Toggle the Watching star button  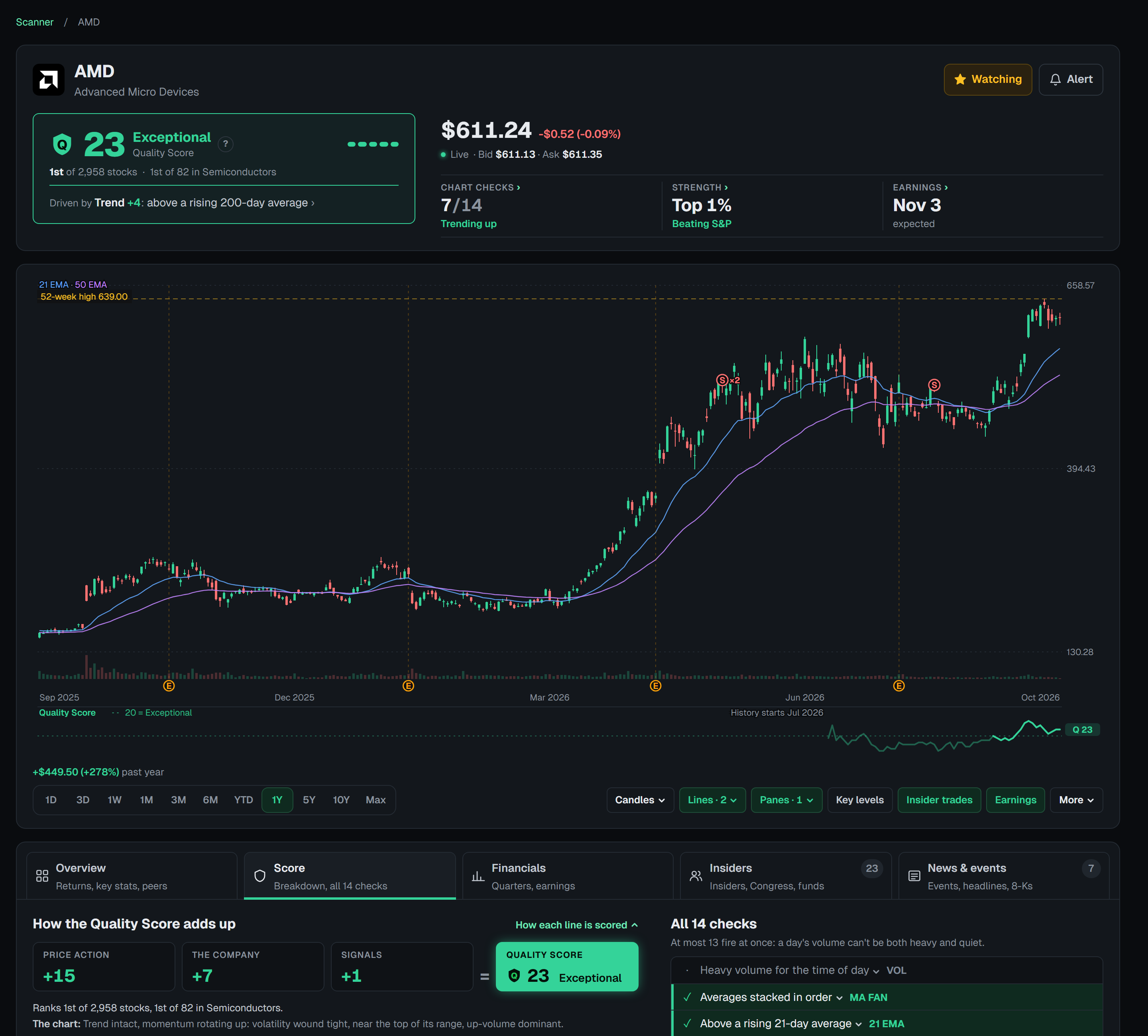[x=988, y=80]
